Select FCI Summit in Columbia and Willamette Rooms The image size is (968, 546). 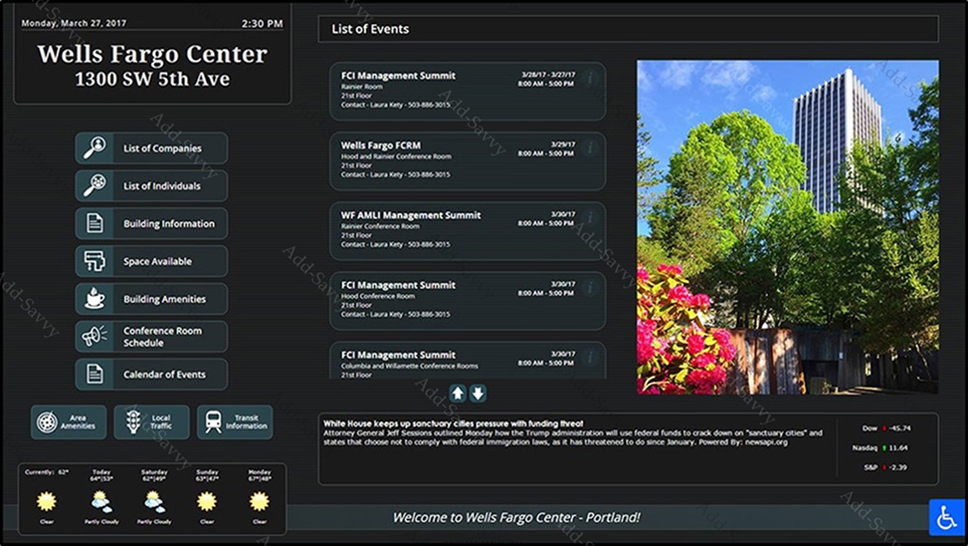tap(398, 355)
